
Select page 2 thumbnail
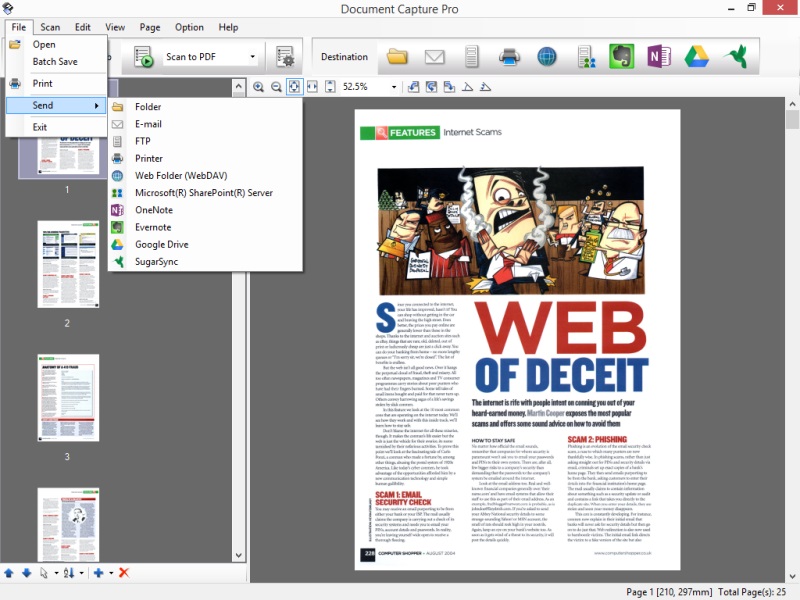coord(68,264)
